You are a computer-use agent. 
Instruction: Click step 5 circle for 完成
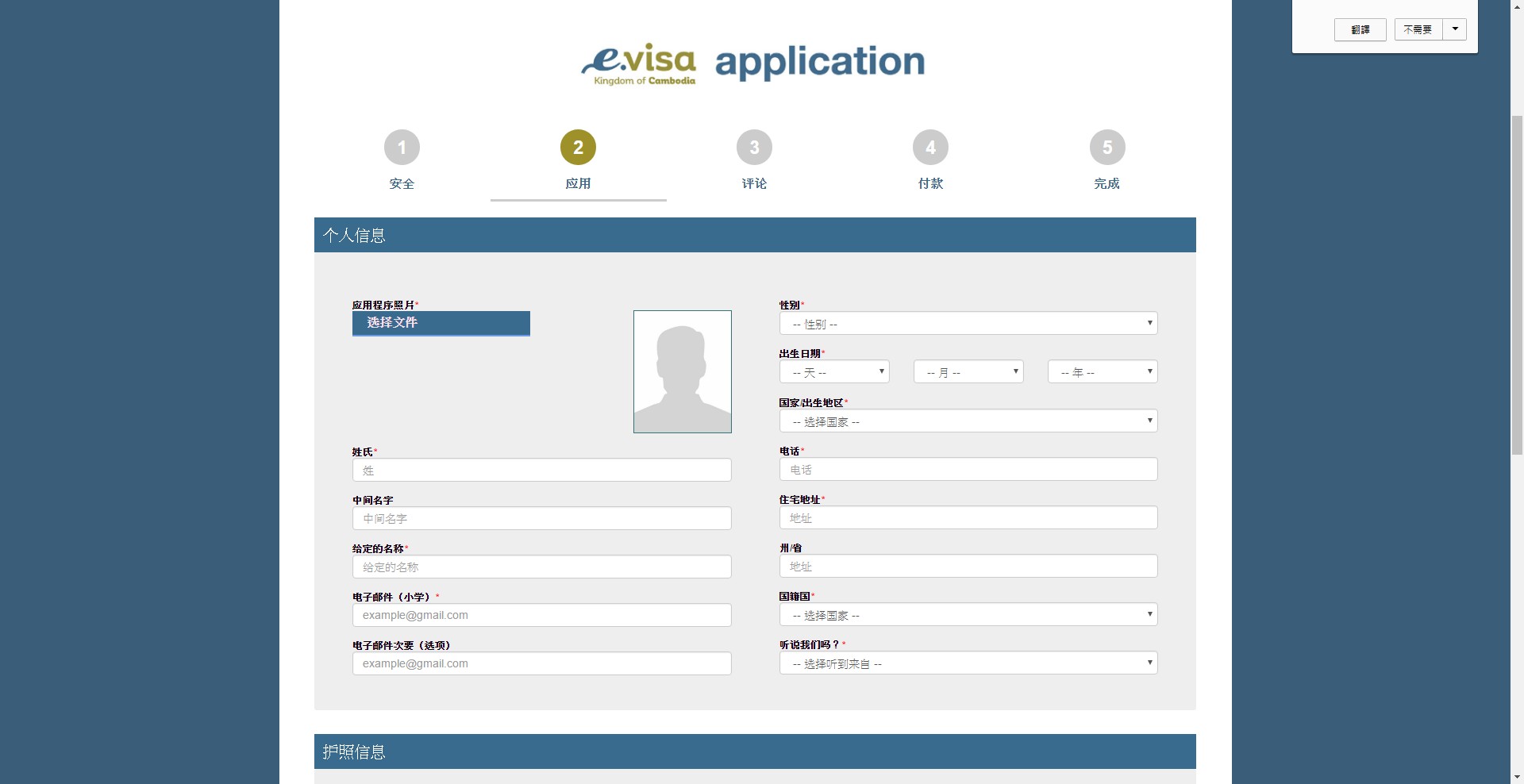point(1107,148)
